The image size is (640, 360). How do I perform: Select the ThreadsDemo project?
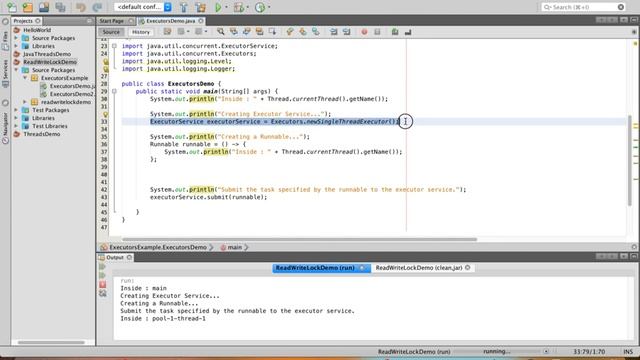tap(41, 134)
